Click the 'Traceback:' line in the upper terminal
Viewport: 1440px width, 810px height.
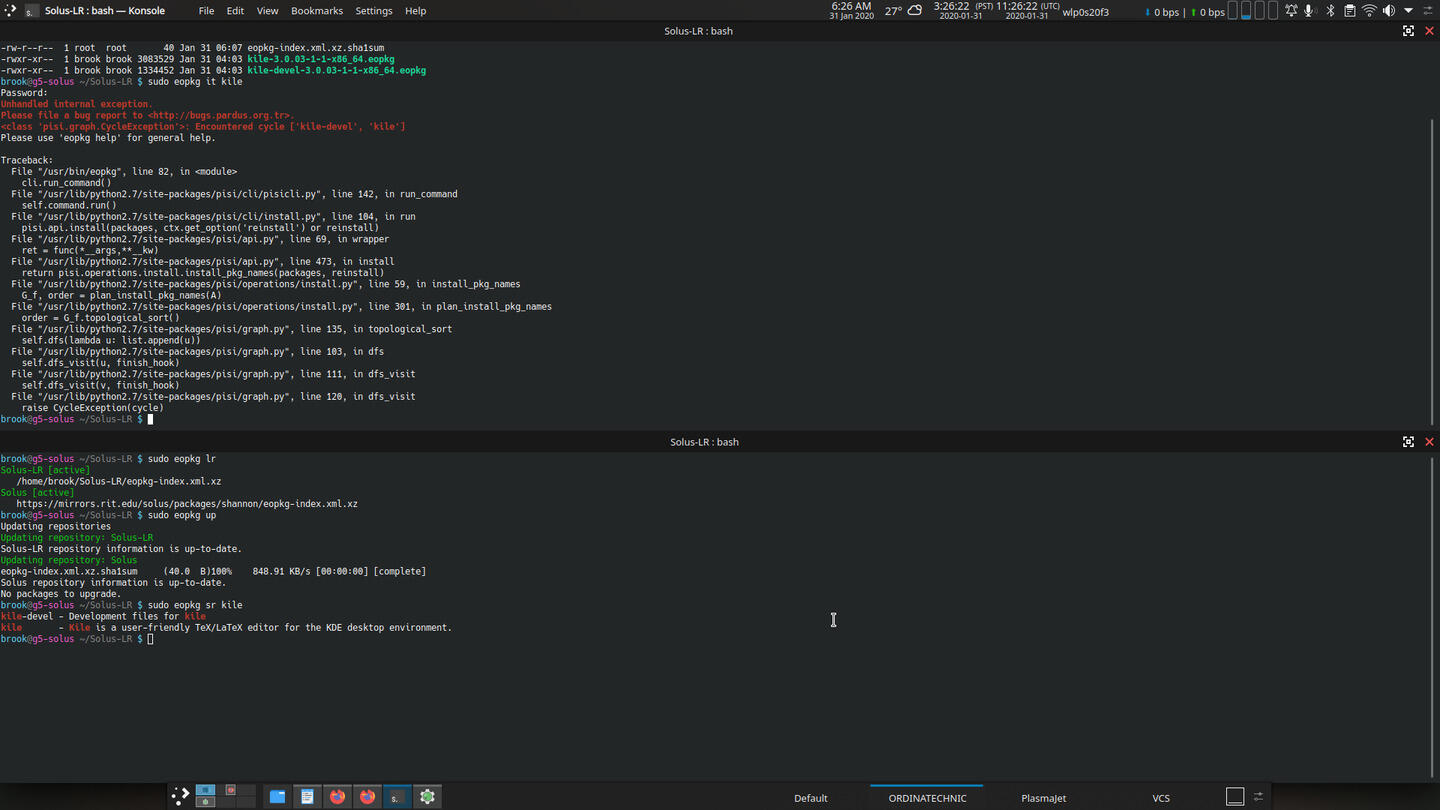(x=27, y=161)
